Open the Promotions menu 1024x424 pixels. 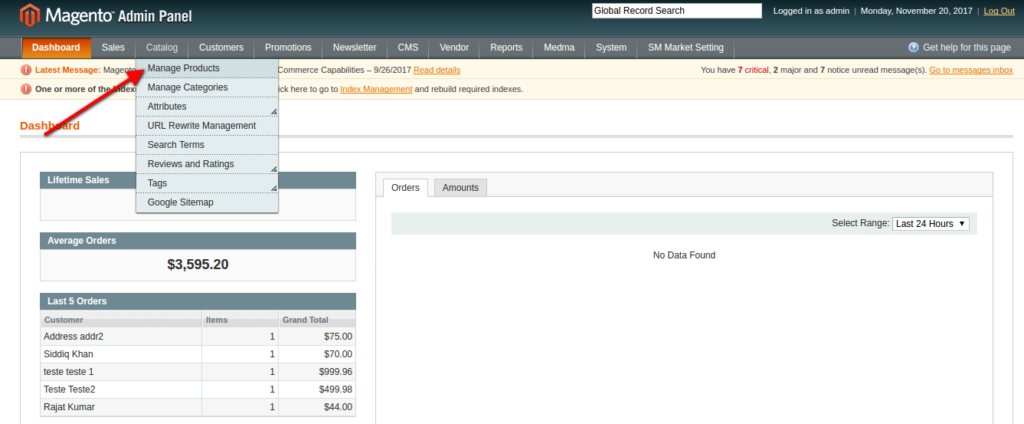288,48
